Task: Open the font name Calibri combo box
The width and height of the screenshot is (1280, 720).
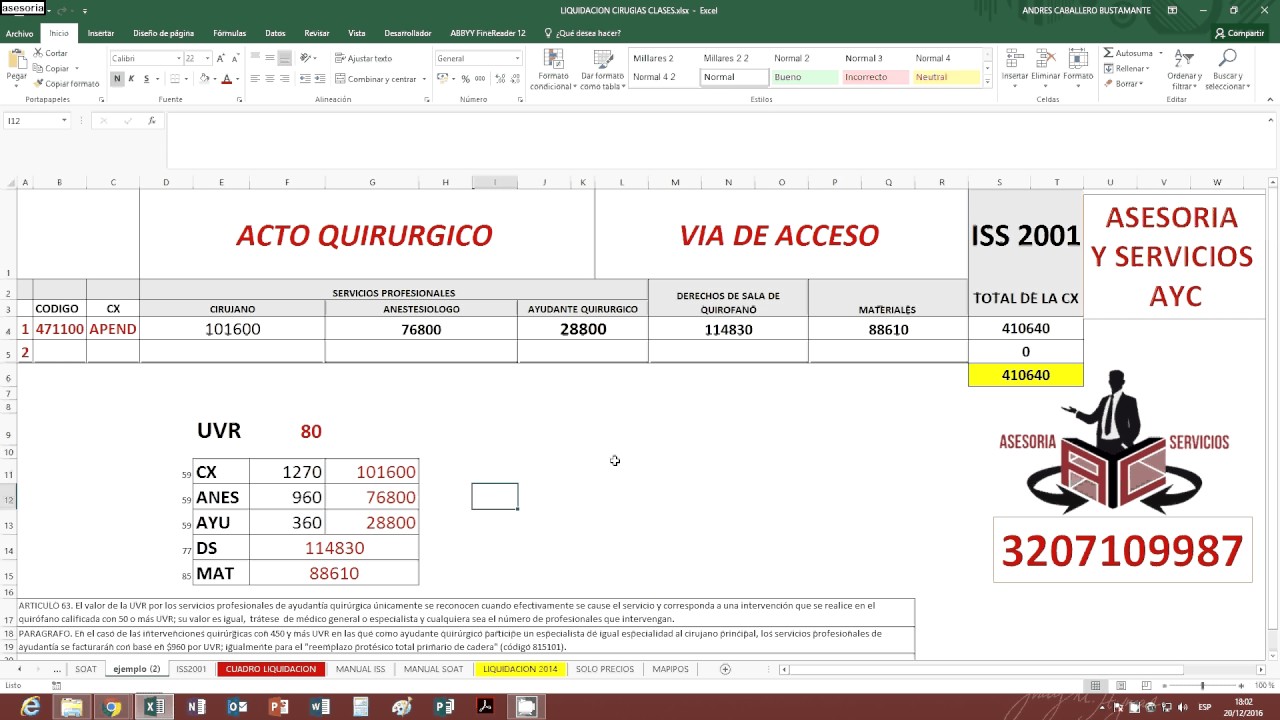Action: pyautogui.click(x=147, y=58)
